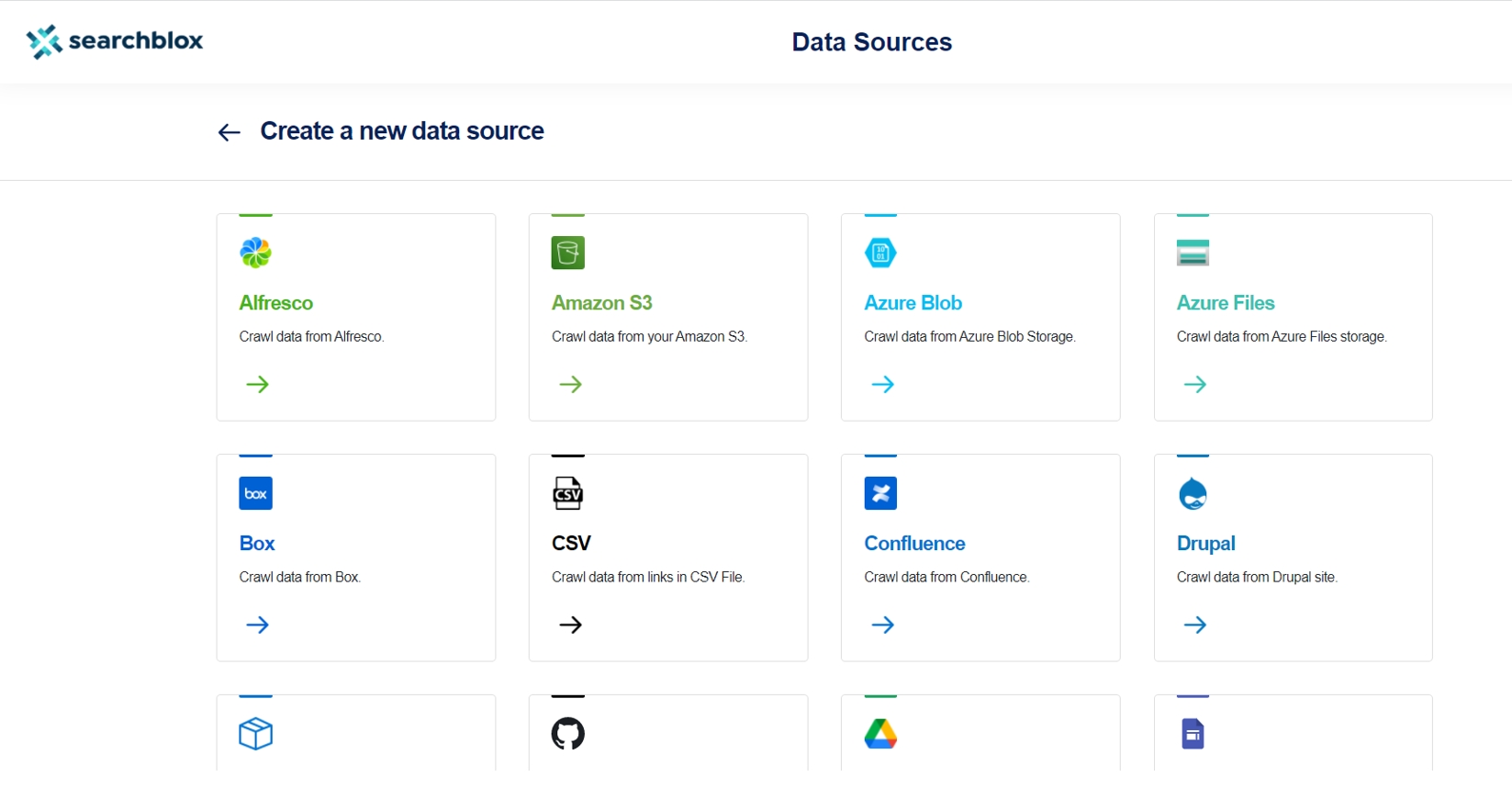Select the Alfresco data source title
The image size is (1512, 811).
275,303
